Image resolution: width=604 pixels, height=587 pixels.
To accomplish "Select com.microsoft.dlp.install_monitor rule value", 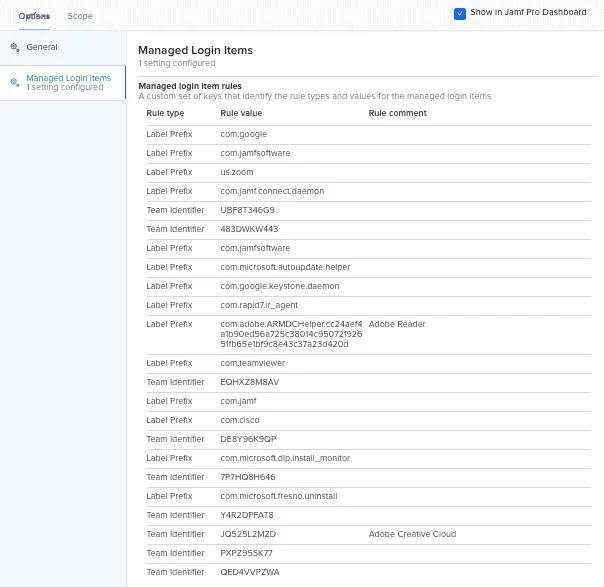I will [x=285, y=458].
